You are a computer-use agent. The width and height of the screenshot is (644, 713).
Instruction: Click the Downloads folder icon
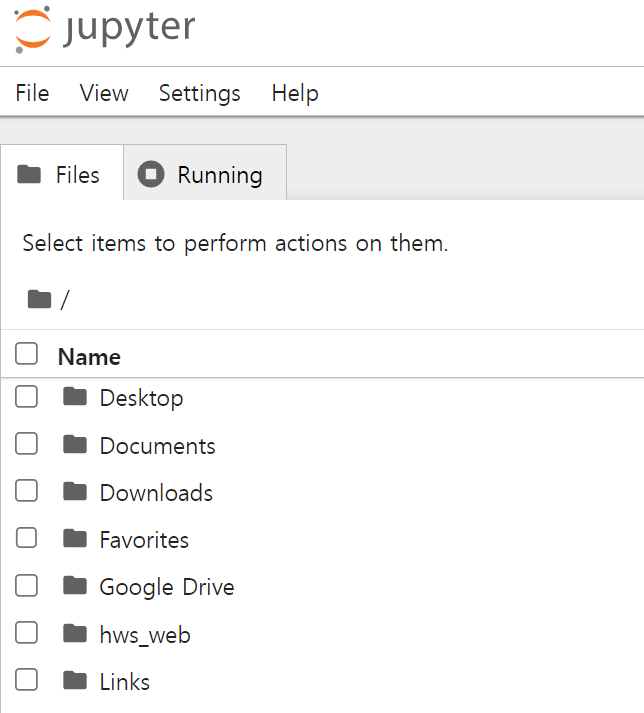click(x=75, y=492)
